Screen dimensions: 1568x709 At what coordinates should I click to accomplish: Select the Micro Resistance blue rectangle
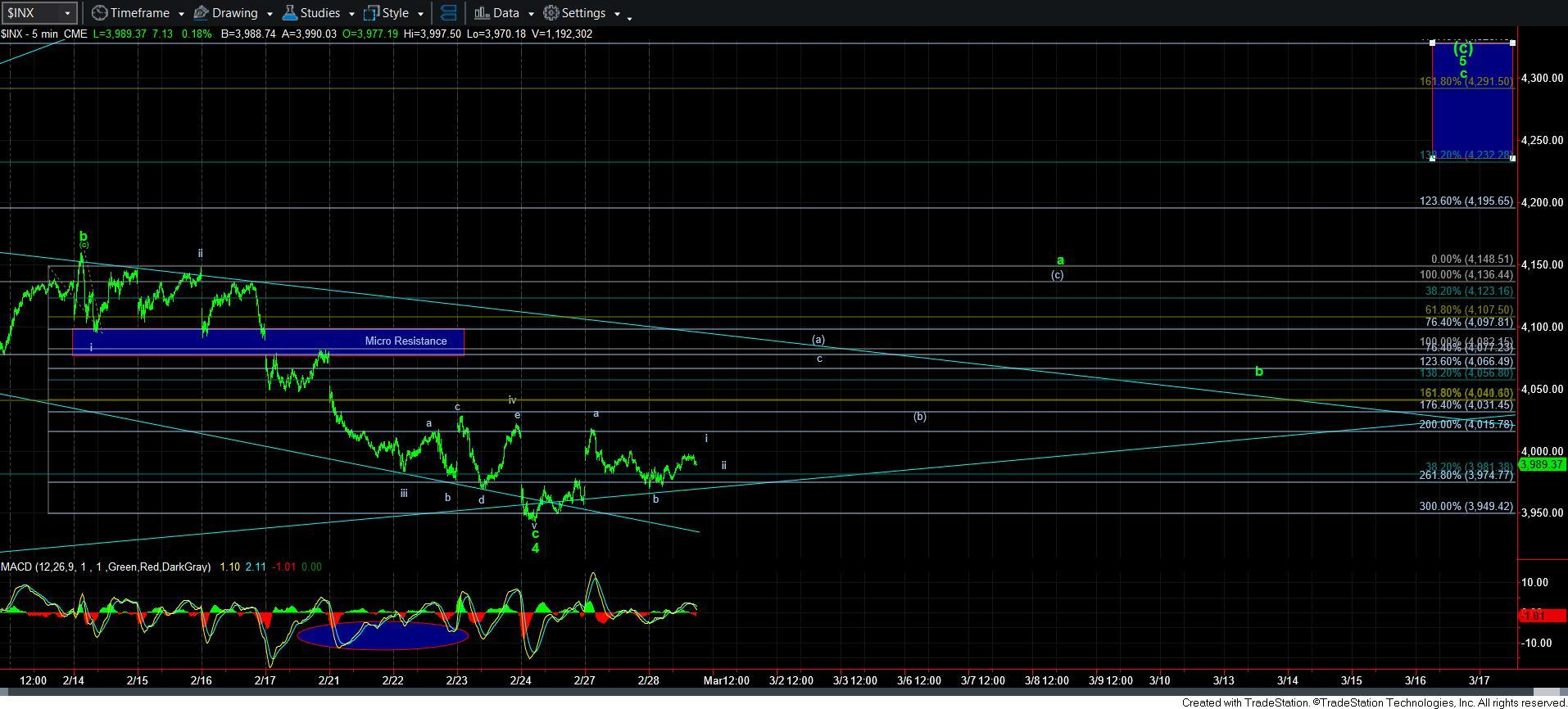268,341
